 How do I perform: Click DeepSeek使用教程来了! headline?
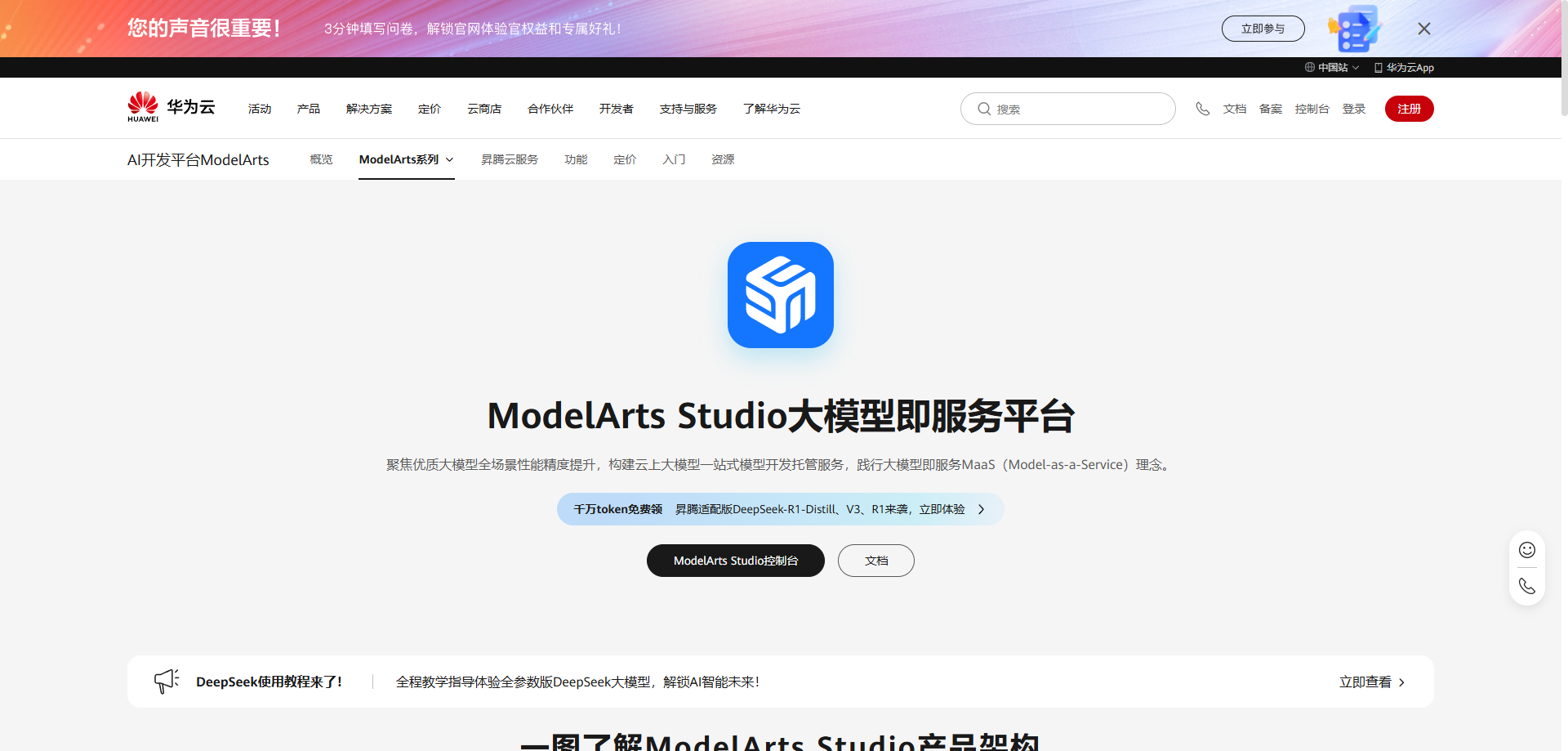(269, 682)
